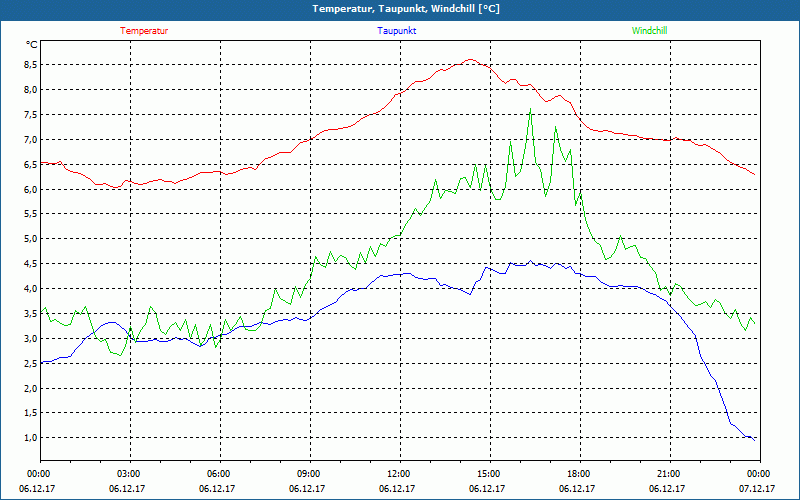Click the 6,0 y-axis value
Screen dimensions: 800x500
[x=31, y=189]
